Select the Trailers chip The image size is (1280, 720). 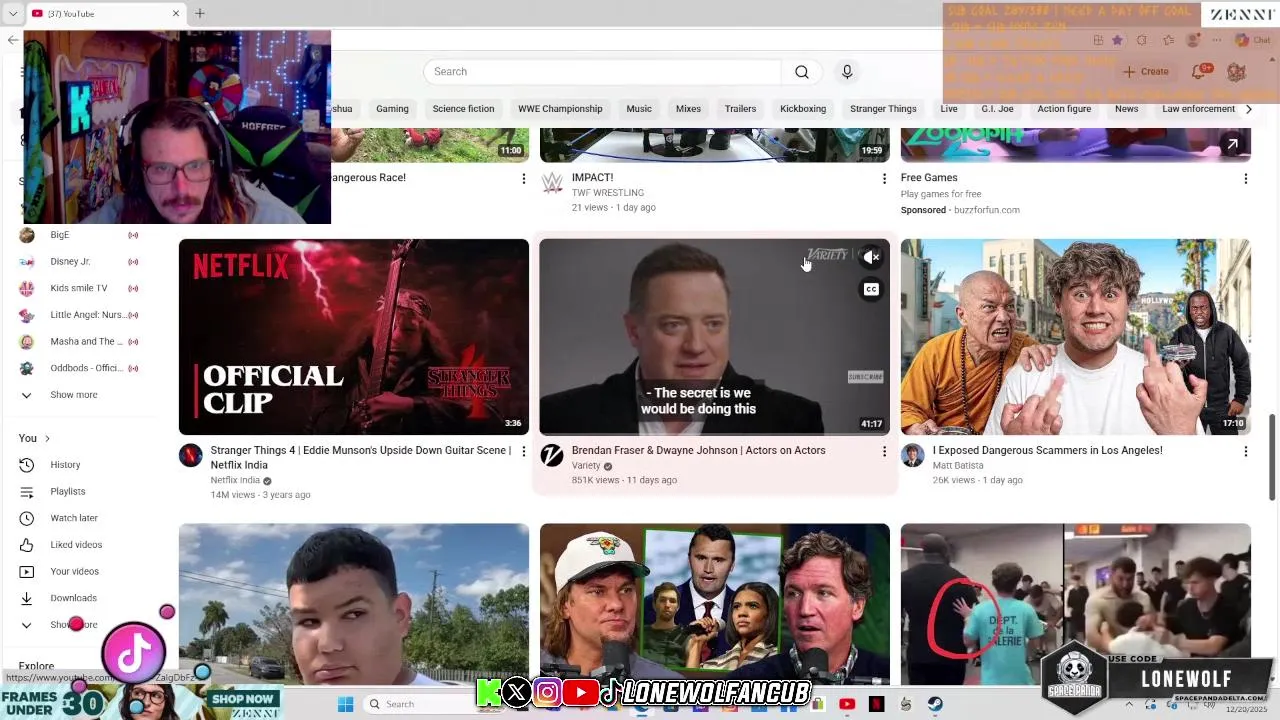click(740, 109)
